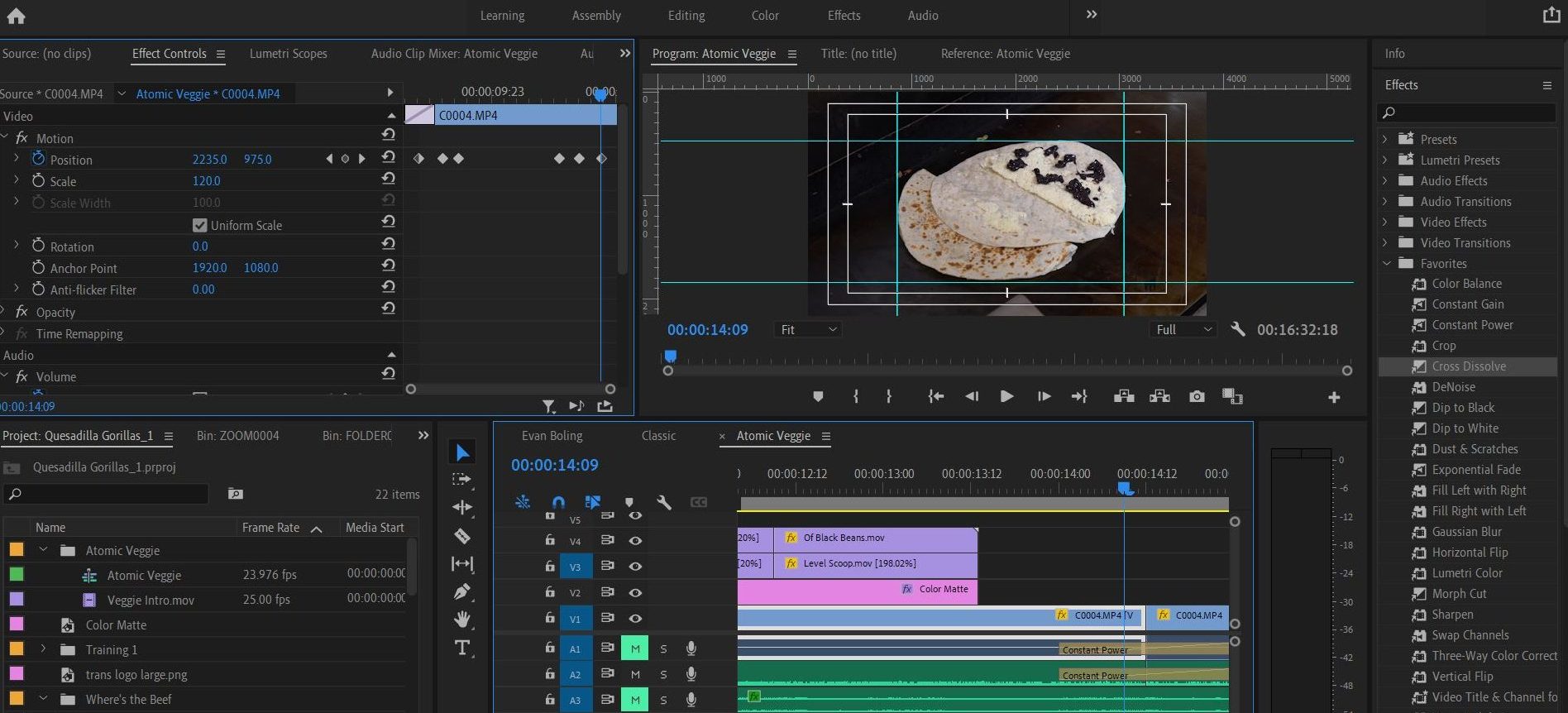
Task: Select the Selection tool arrow
Action: click(x=462, y=452)
